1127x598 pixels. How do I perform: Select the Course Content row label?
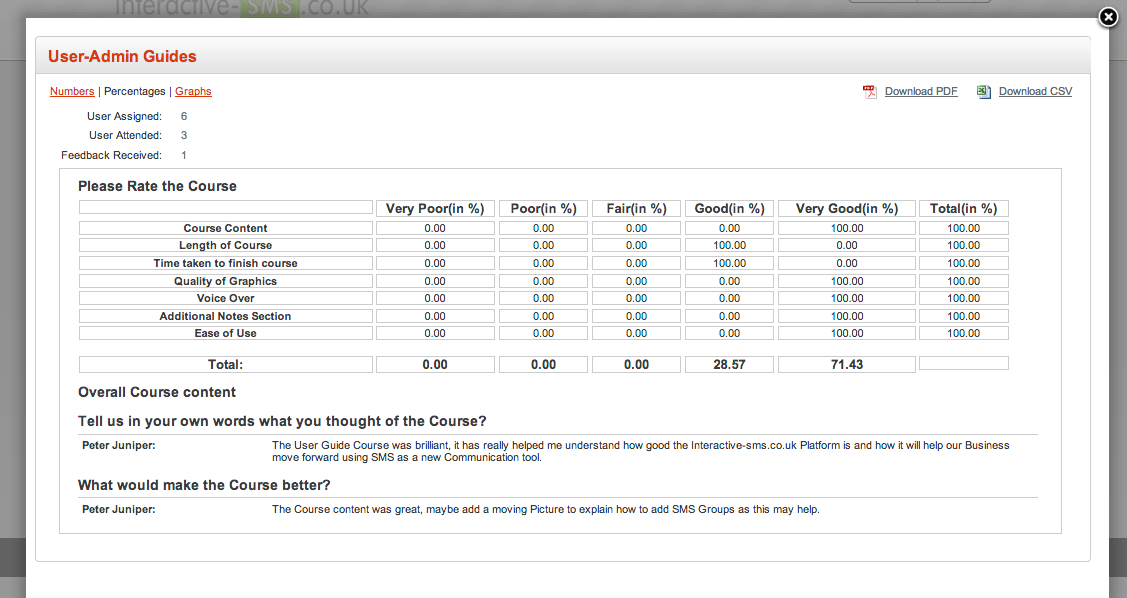[225, 228]
